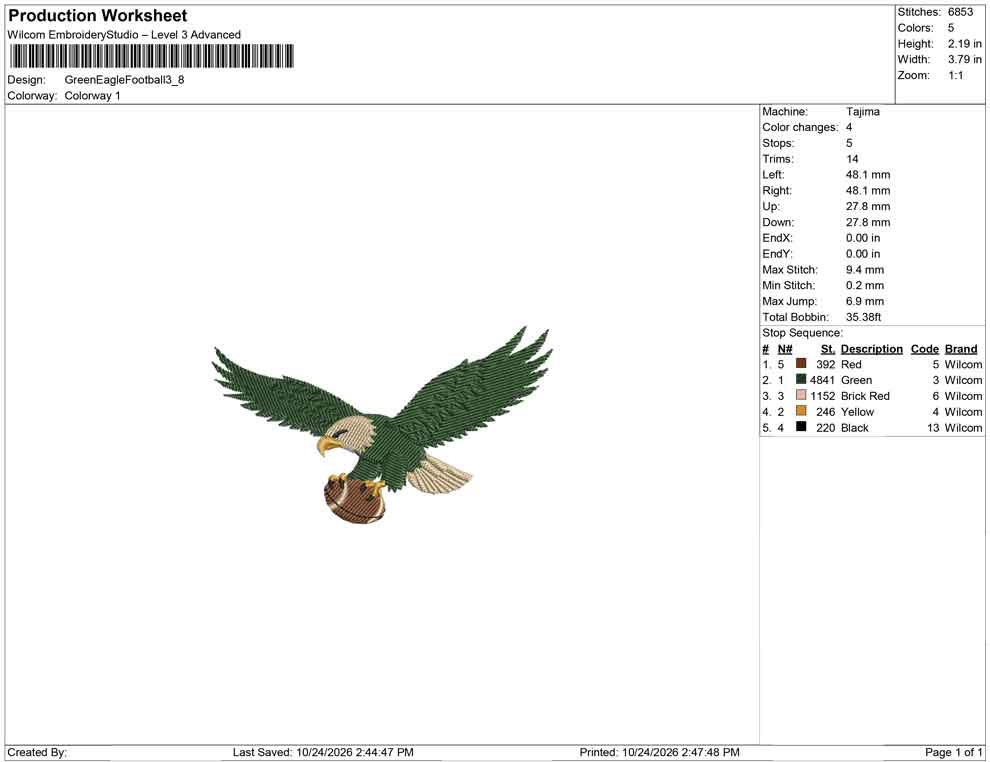The height and width of the screenshot is (762, 990).
Task: Click the 'Brand' column header
Action: click(x=961, y=349)
